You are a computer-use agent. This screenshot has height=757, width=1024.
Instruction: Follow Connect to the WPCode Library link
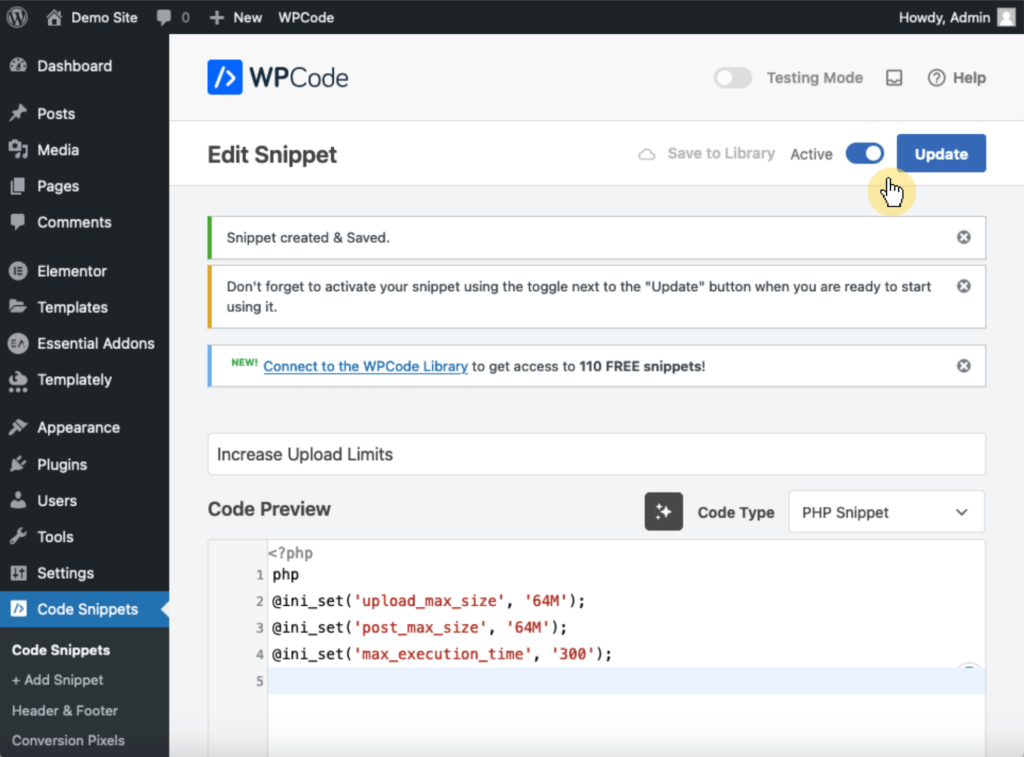coord(366,366)
